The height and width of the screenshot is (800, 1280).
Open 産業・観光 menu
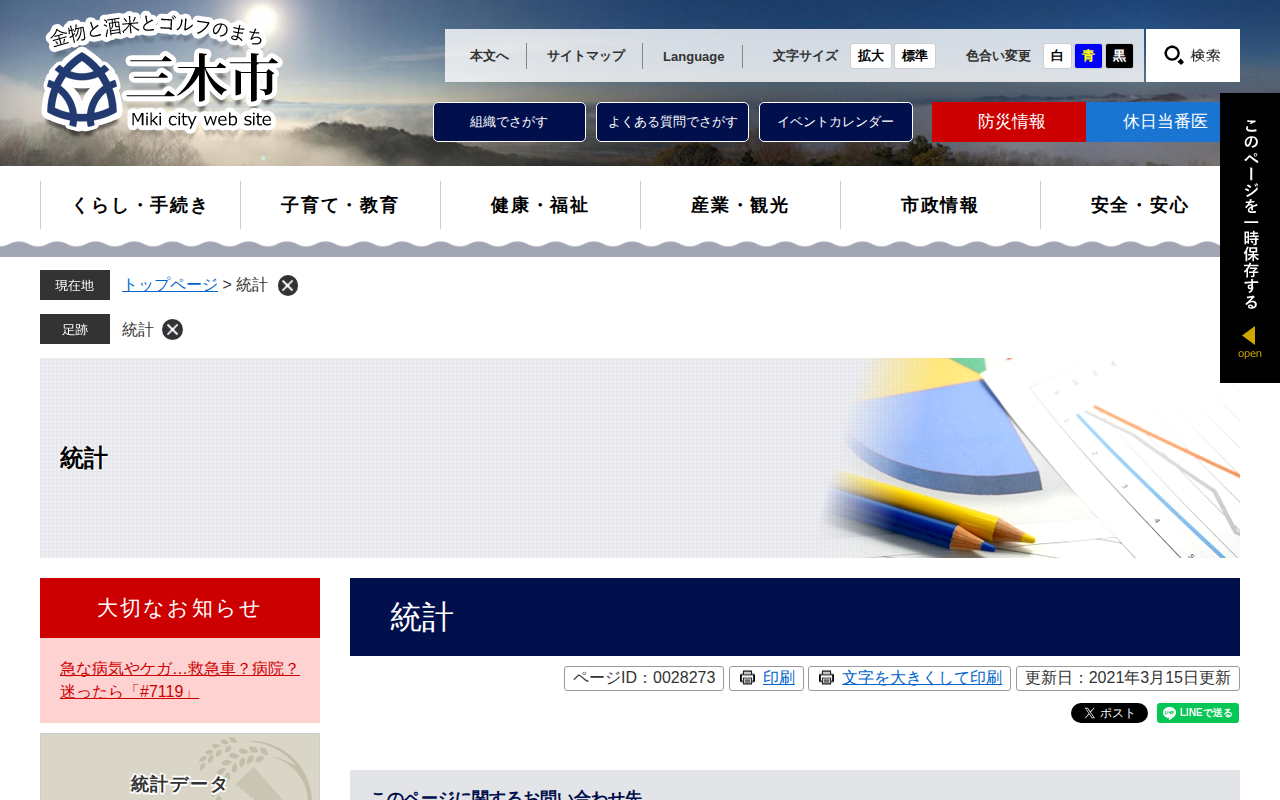click(740, 205)
